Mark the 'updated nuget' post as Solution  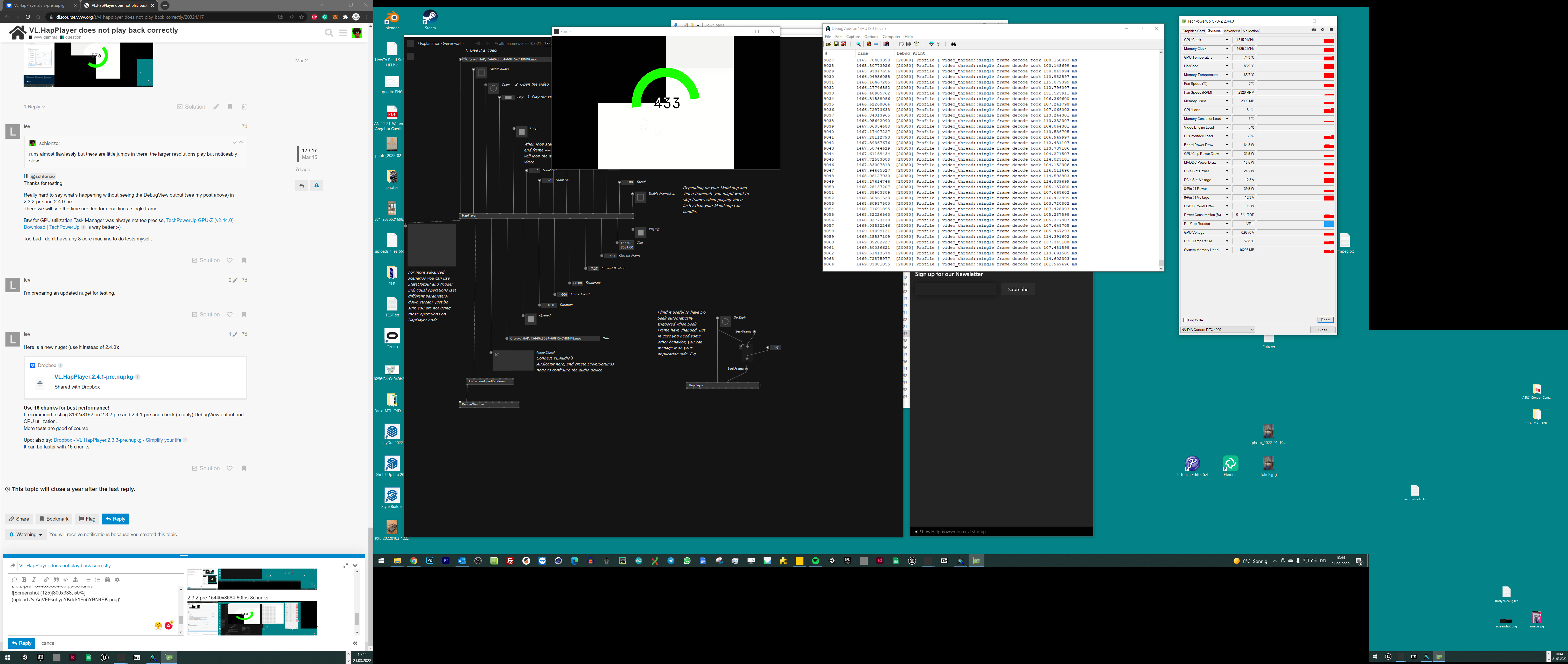pyautogui.click(x=206, y=314)
